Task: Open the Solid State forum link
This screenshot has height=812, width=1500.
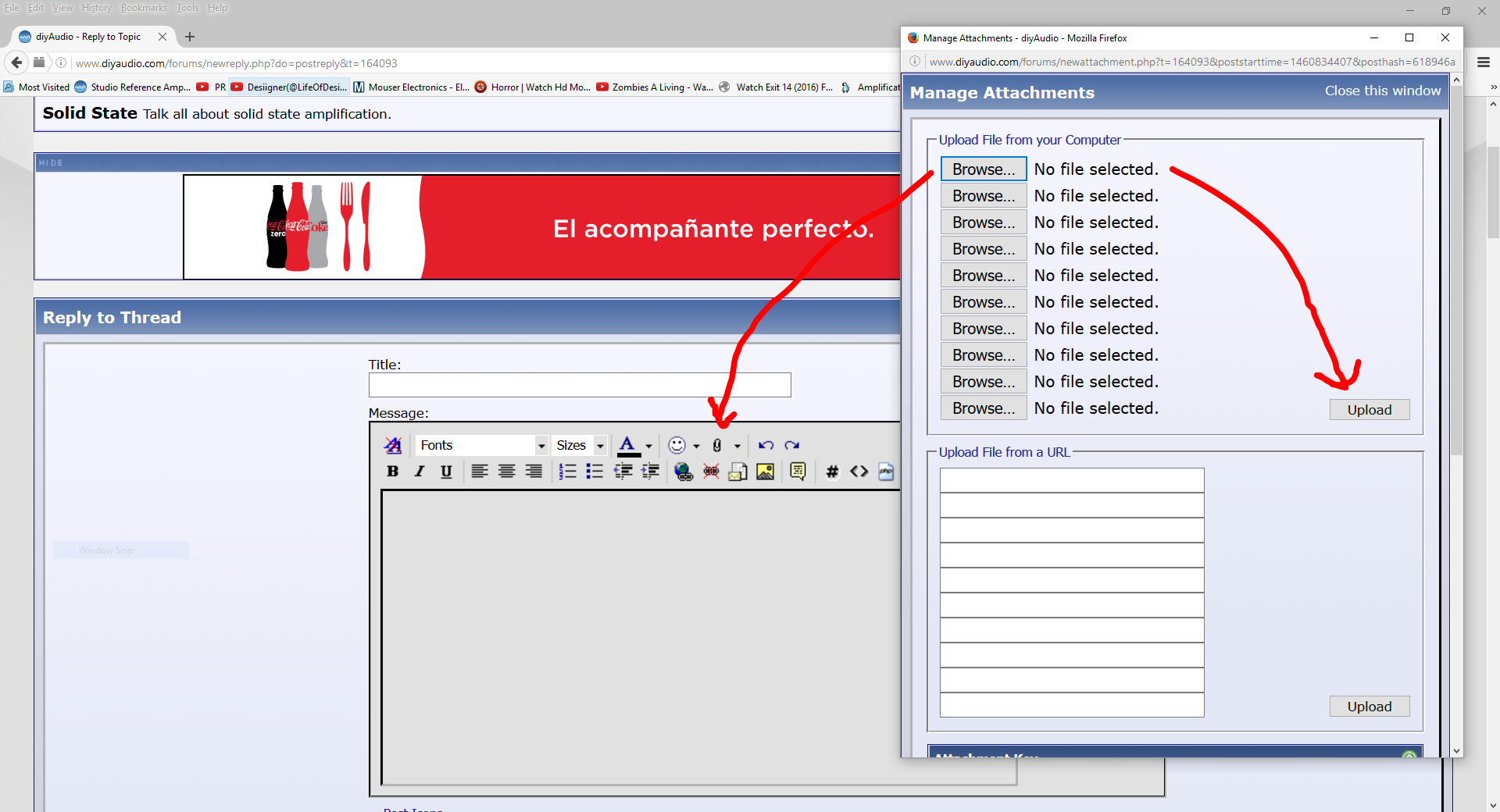Action: click(x=90, y=113)
